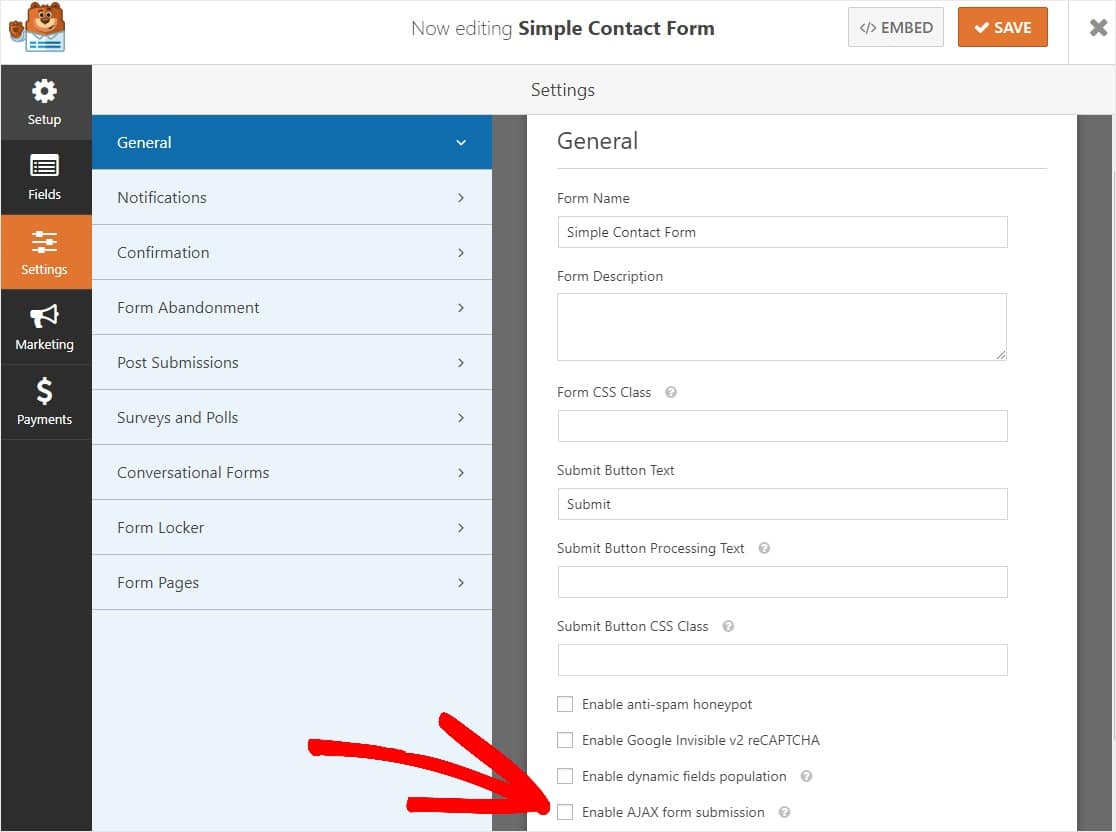Viewport: 1116px width, 832px height.
Task: Expand the Form Pages chevron
Action: pyautogui.click(x=460, y=583)
